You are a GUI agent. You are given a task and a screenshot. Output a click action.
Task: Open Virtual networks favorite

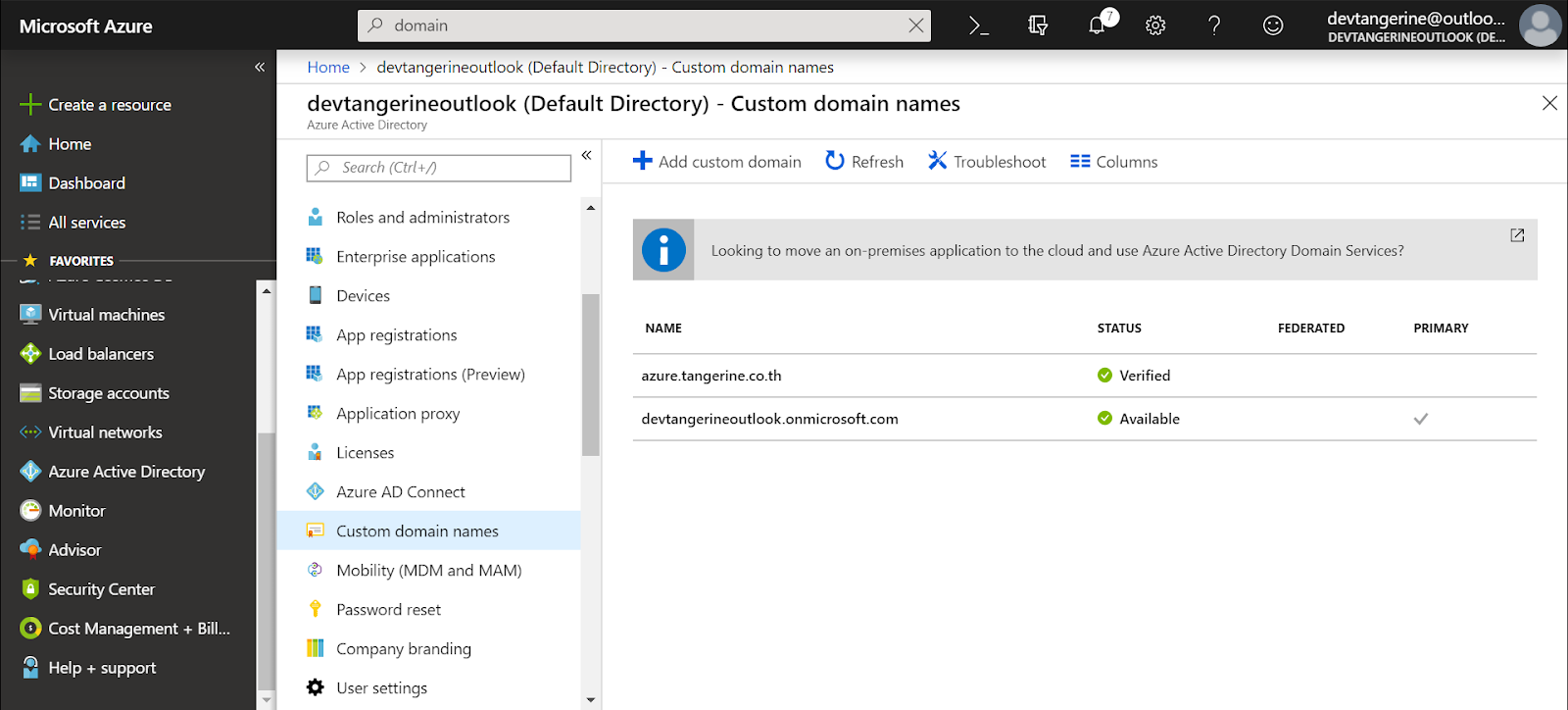(x=91, y=432)
